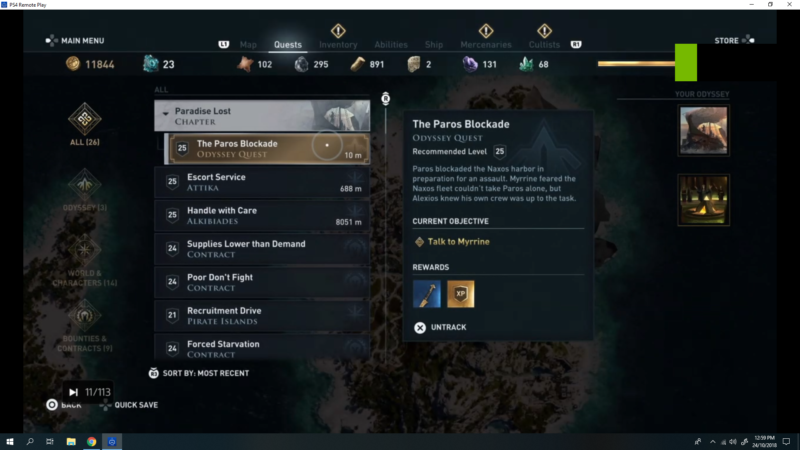Viewport: 800px width, 450px height.
Task: Switch to the Mercenaries tab
Action: click(x=486, y=44)
